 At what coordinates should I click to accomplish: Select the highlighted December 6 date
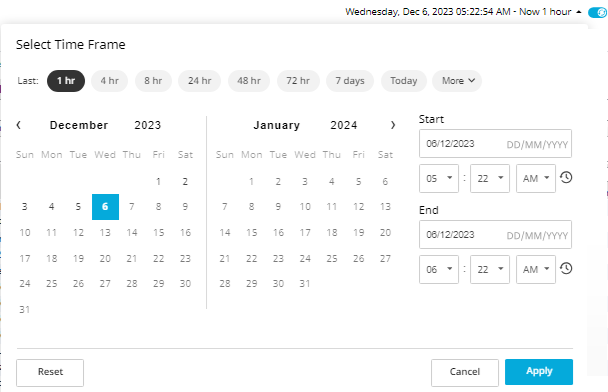(x=105, y=207)
